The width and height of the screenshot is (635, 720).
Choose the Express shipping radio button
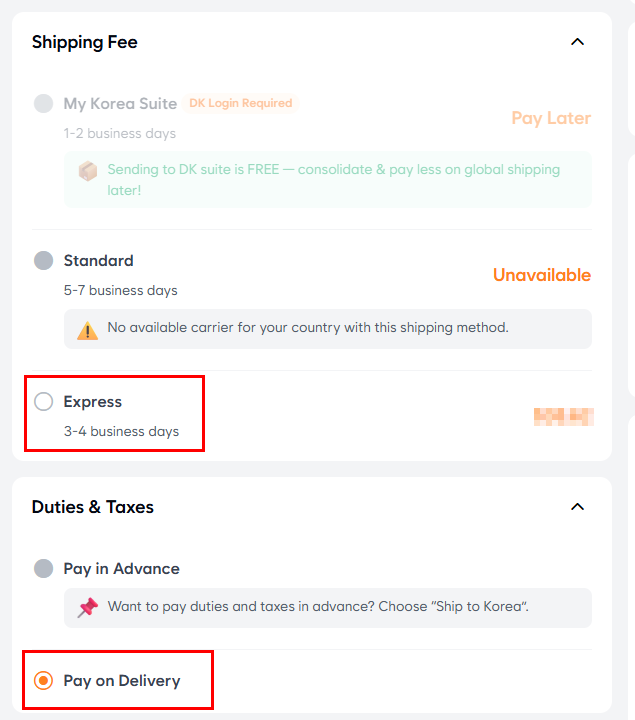(x=44, y=401)
